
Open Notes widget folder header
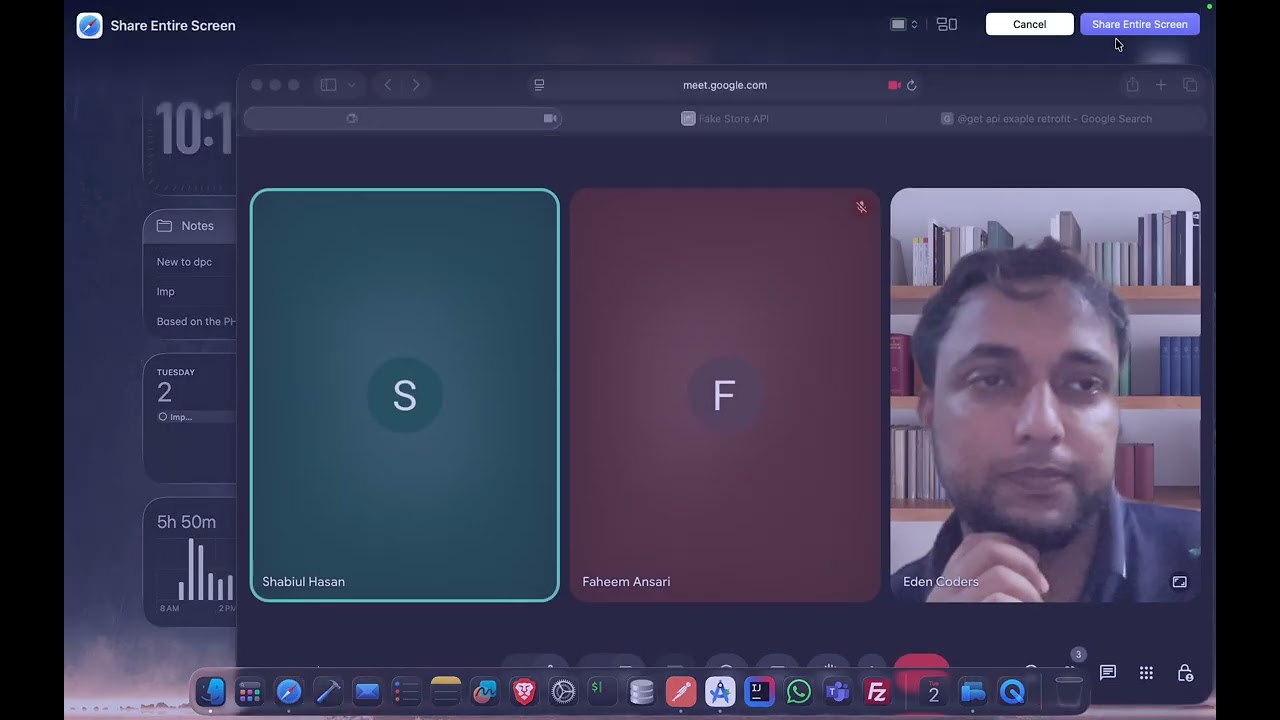click(x=190, y=226)
